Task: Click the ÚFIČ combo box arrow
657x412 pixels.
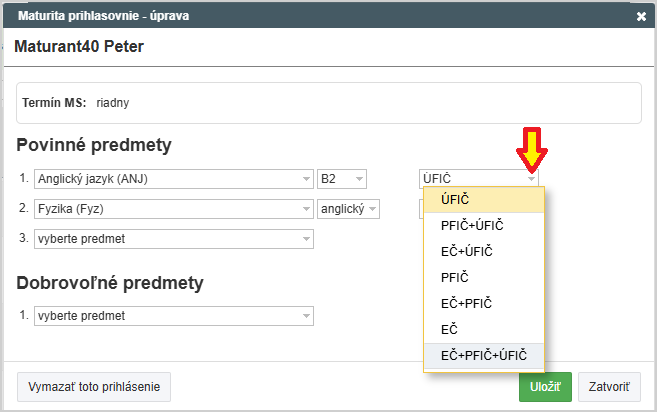Action: tap(532, 179)
